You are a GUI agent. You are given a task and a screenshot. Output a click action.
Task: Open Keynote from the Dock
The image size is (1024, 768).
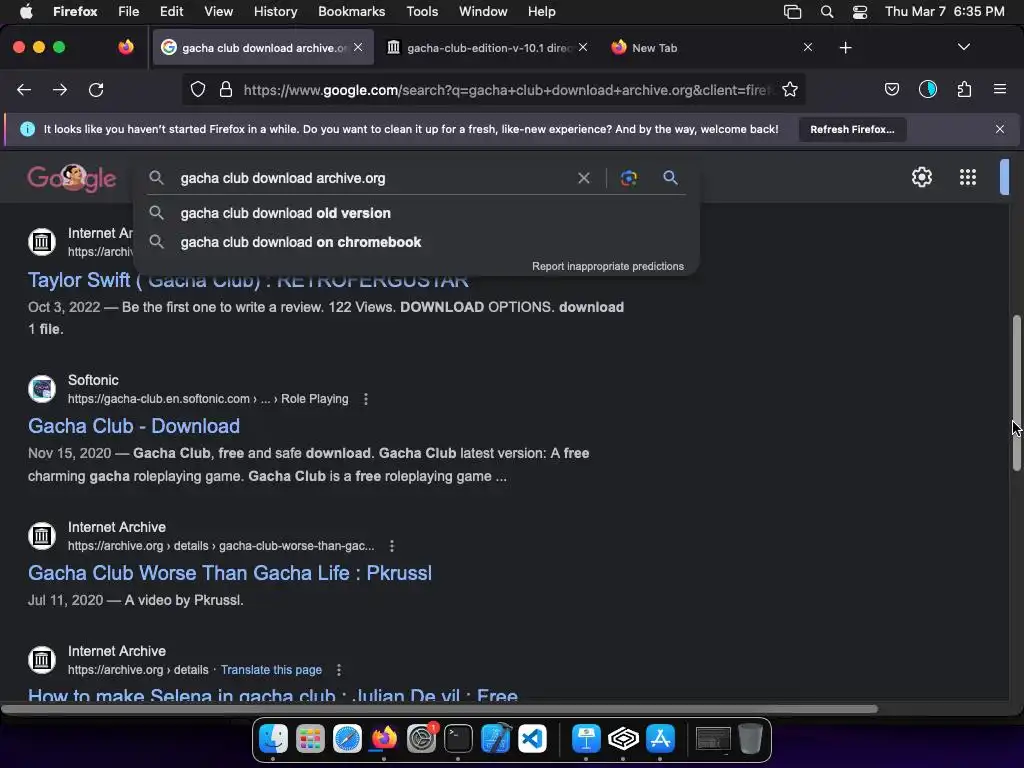pyautogui.click(x=586, y=739)
